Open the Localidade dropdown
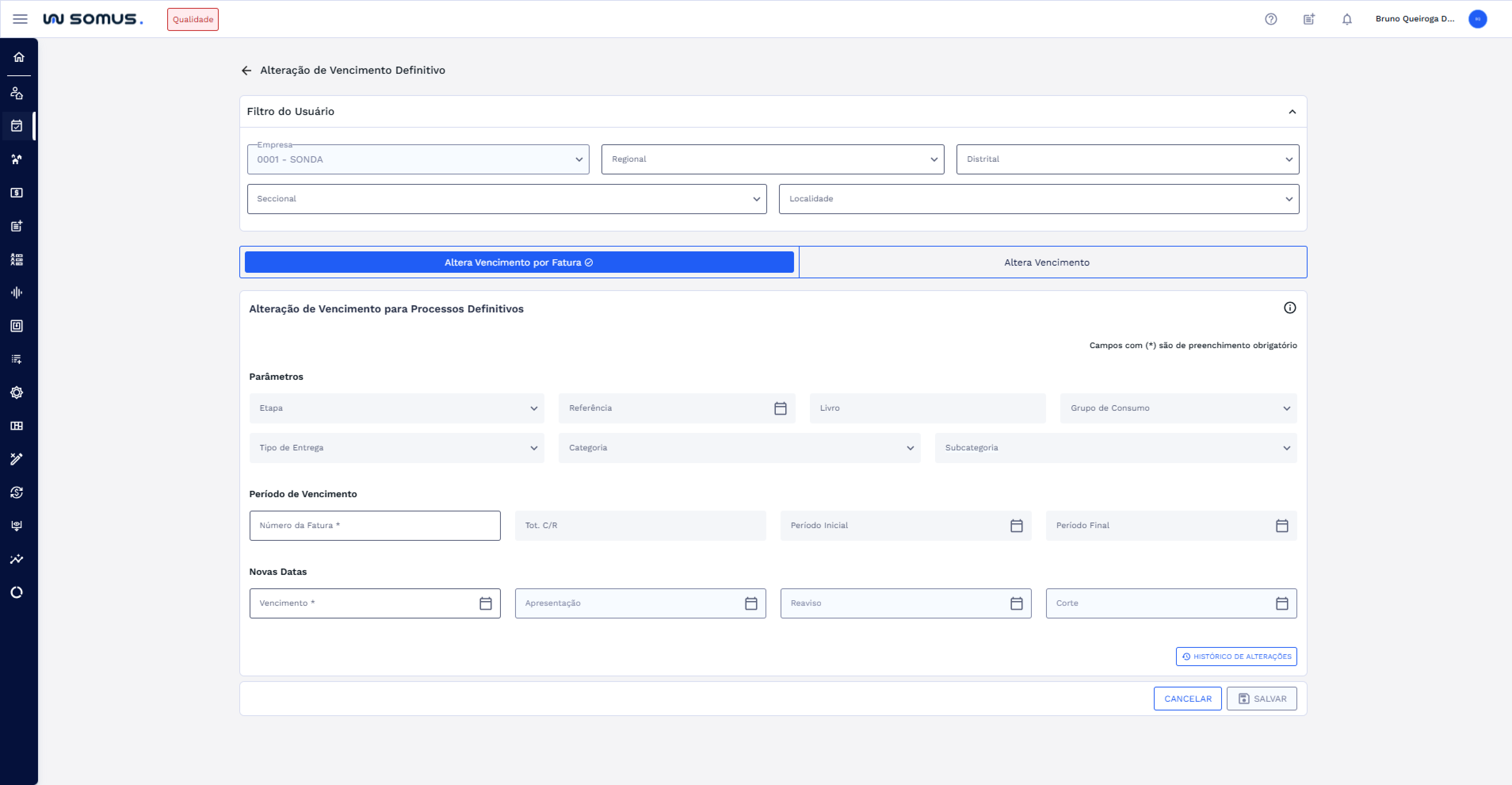 (x=1039, y=199)
